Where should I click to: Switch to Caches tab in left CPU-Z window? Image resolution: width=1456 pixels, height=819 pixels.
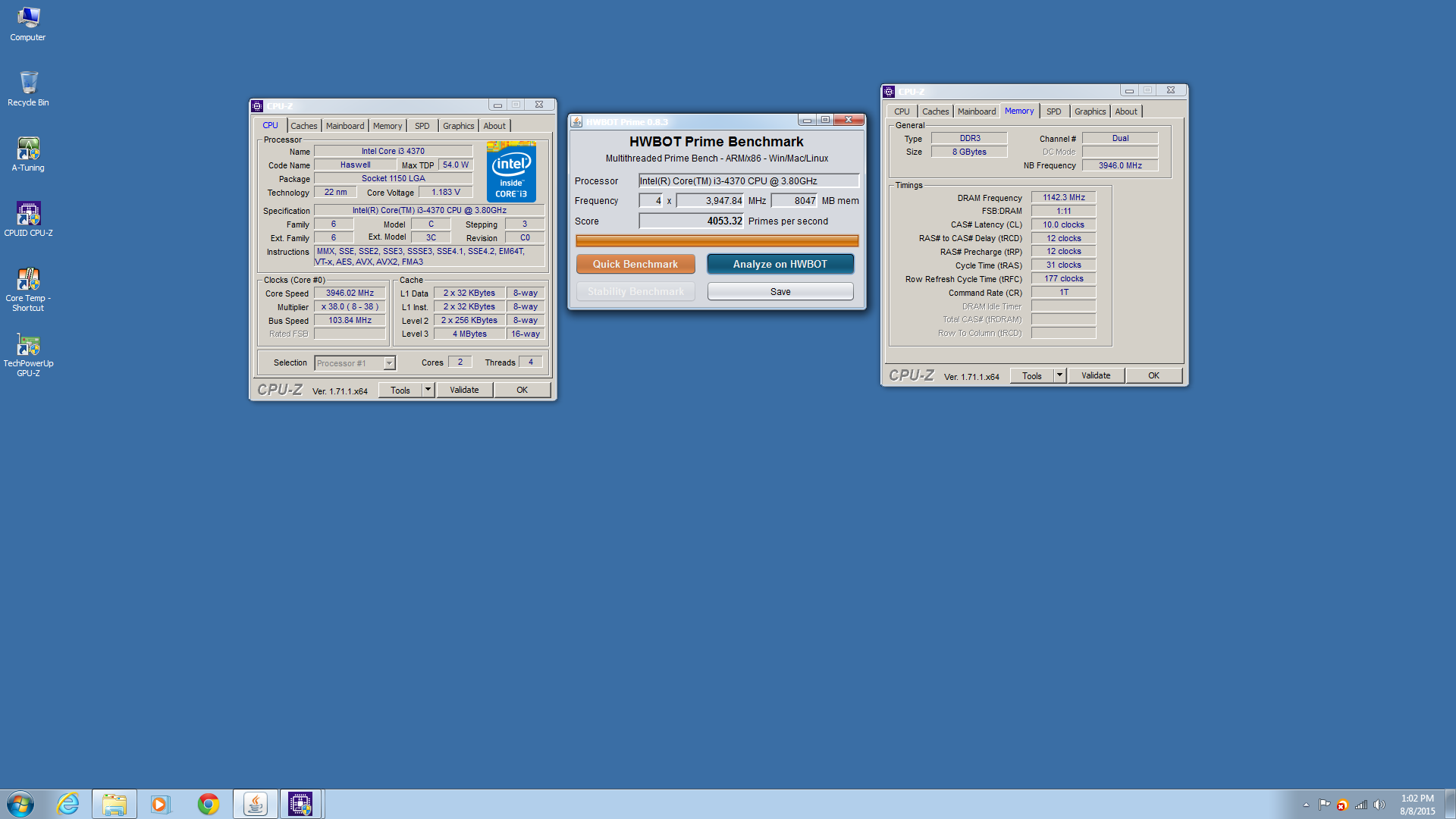pyautogui.click(x=304, y=126)
